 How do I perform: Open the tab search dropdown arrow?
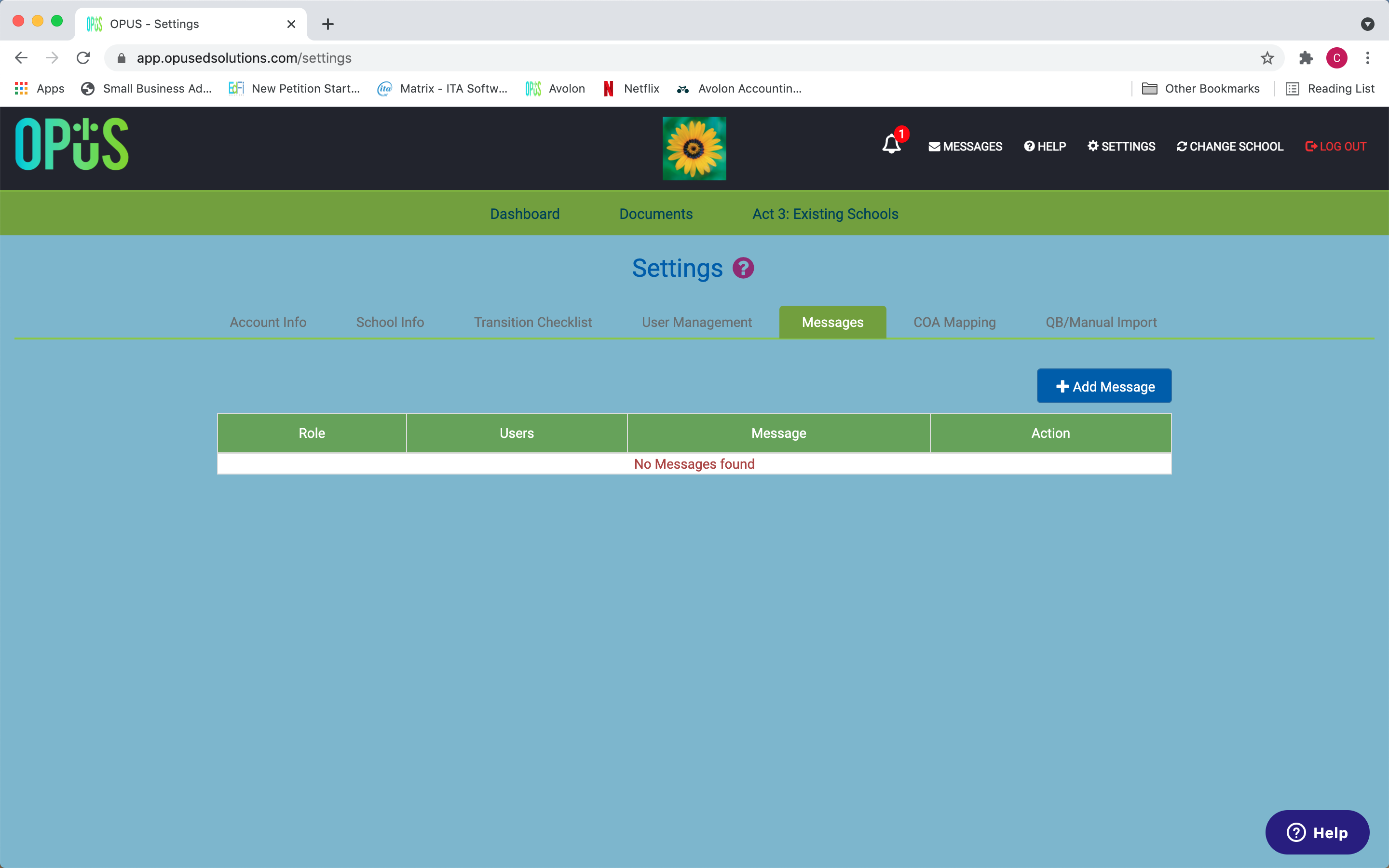point(1368,24)
